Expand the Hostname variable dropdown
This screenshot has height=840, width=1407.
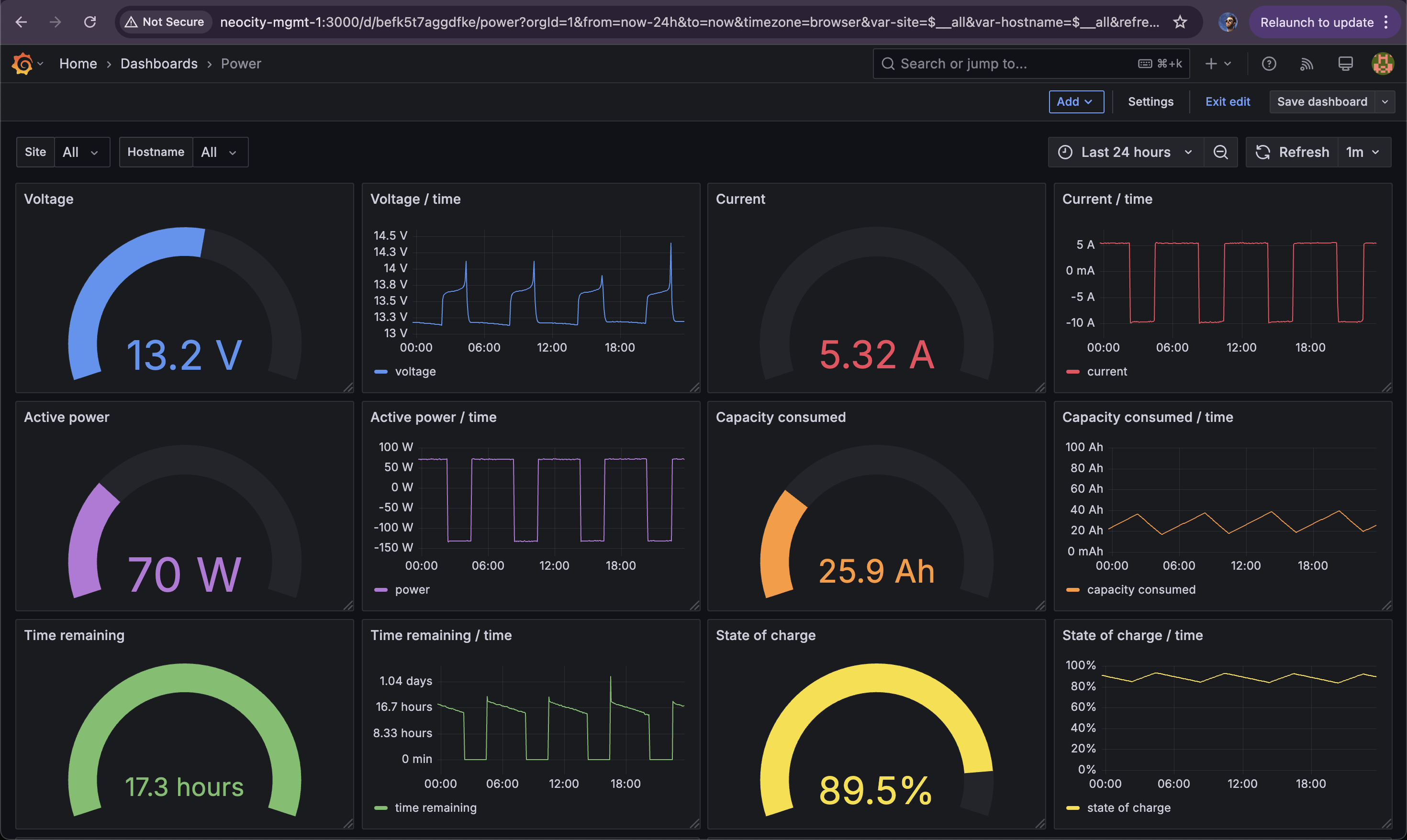click(220, 152)
